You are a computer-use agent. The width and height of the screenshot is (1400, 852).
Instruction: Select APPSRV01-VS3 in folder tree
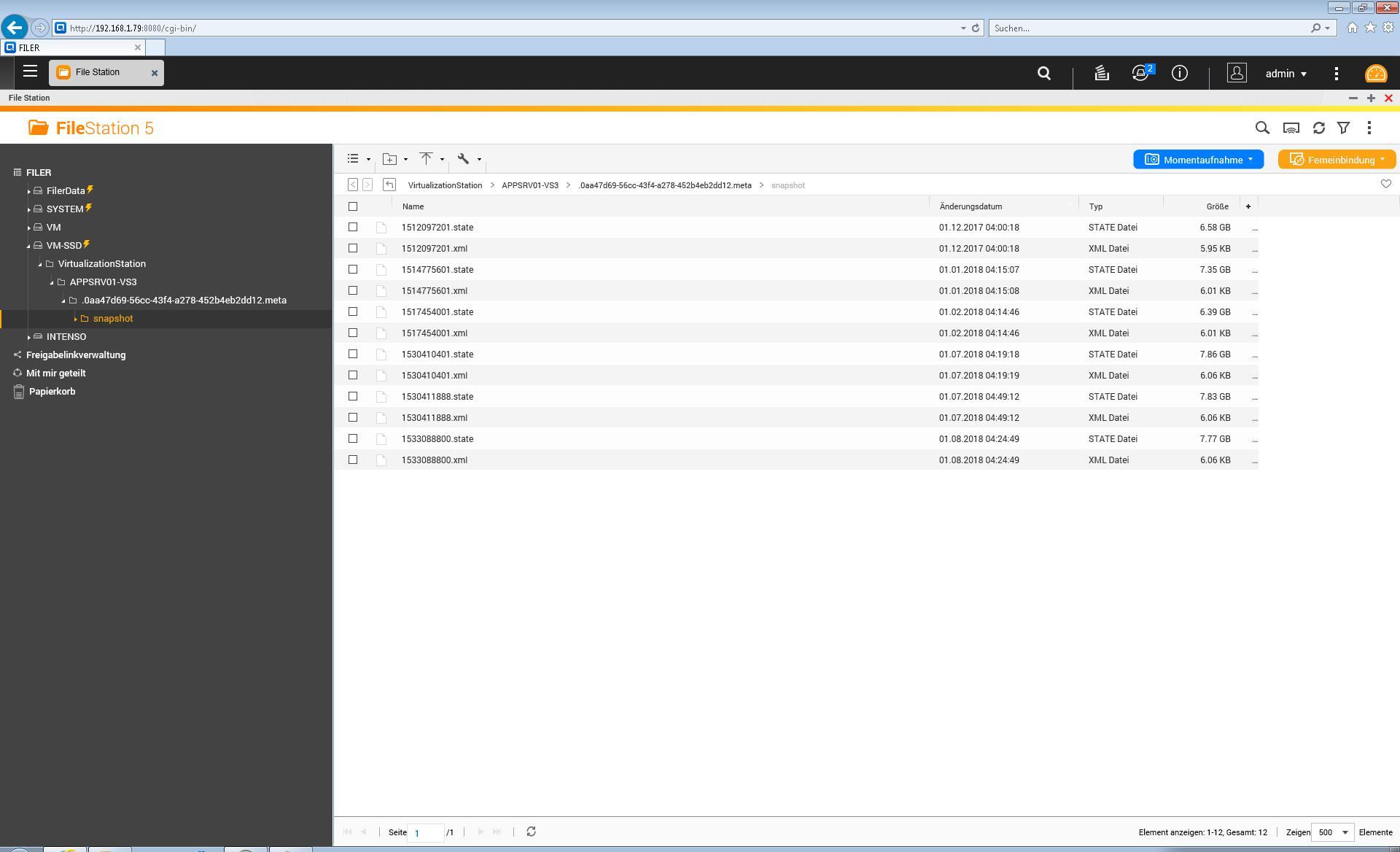tap(103, 282)
